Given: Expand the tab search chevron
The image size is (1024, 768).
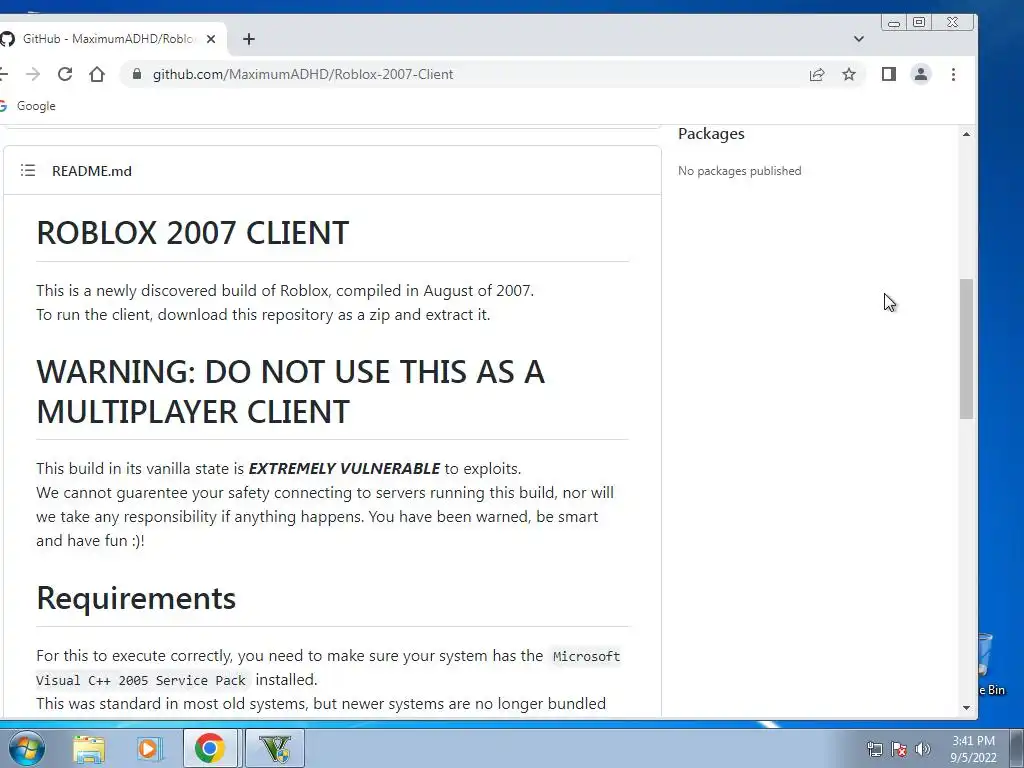Looking at the screenshot, I should pos(859,39).
